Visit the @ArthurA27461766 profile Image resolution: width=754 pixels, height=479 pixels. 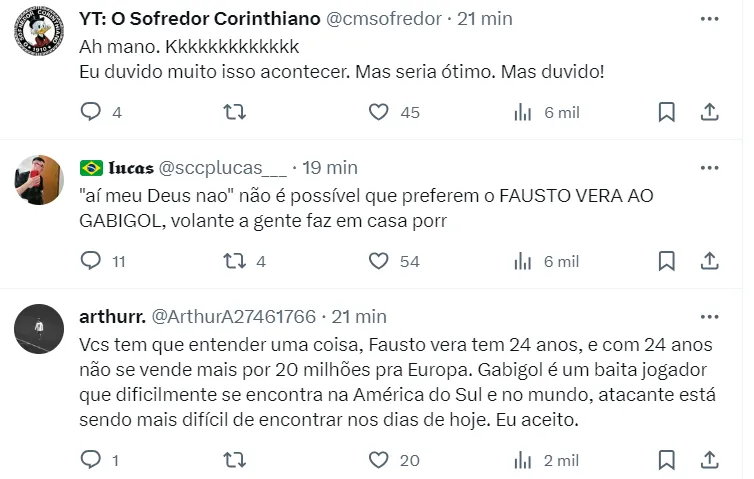point(232,316)
